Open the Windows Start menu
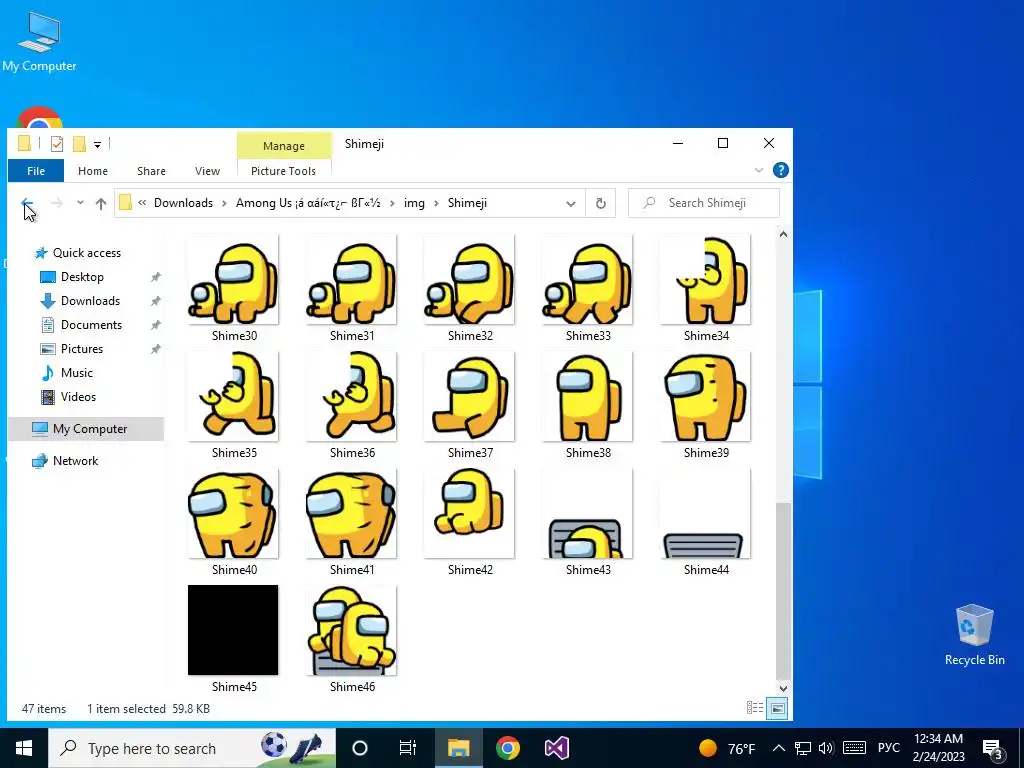Image resolution: width=1024 pixels, height=768 pixels. click(x=24, y=748)
